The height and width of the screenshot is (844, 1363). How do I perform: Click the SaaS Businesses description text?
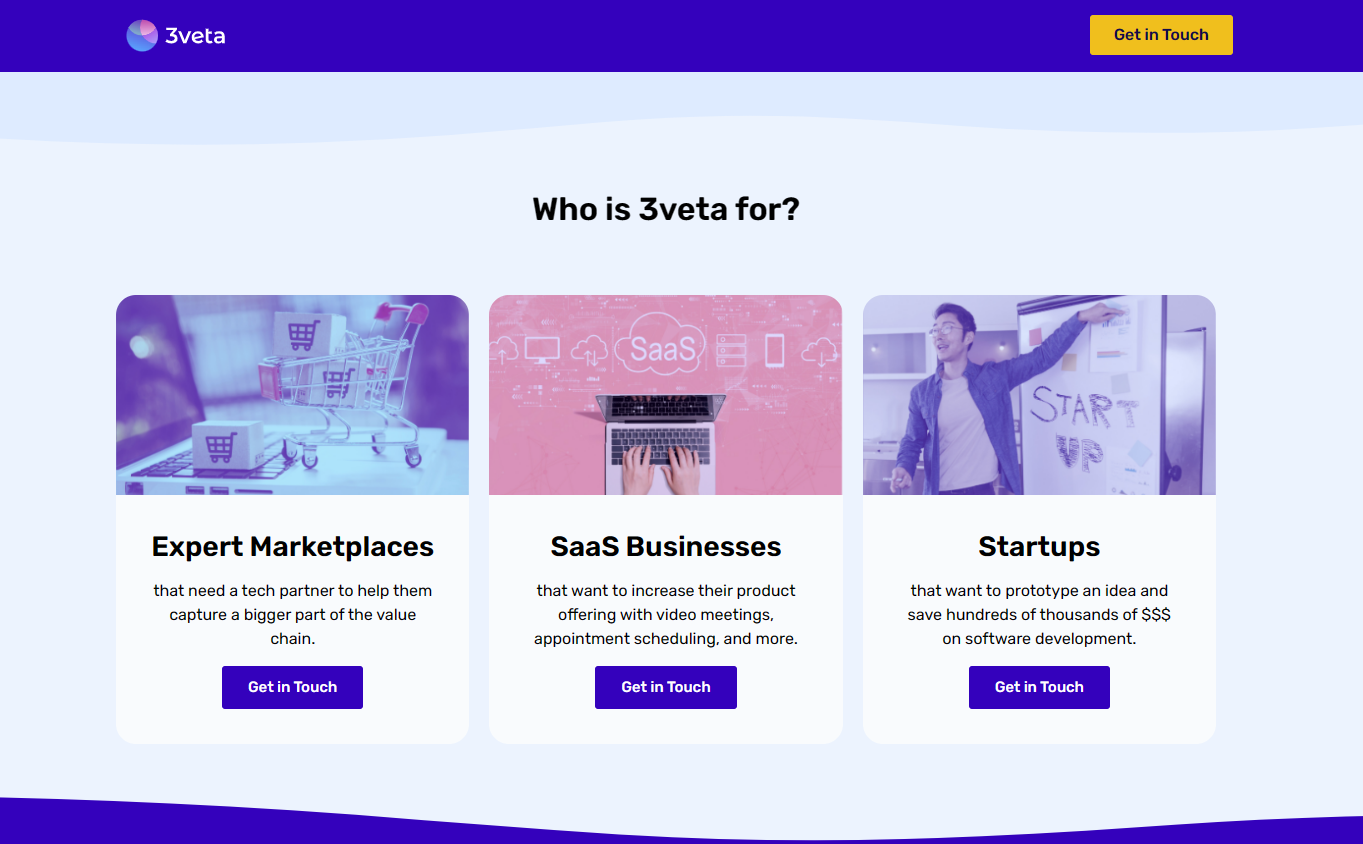665,614
